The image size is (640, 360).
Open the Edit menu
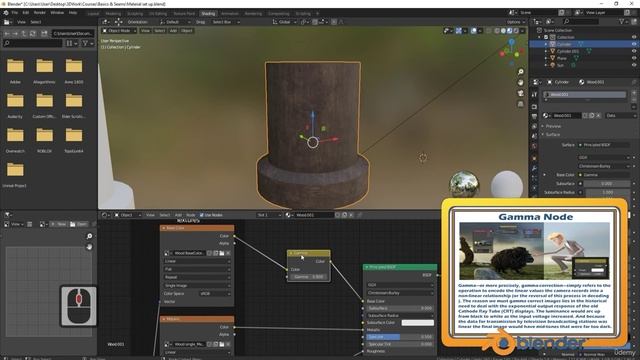point(26,13)
